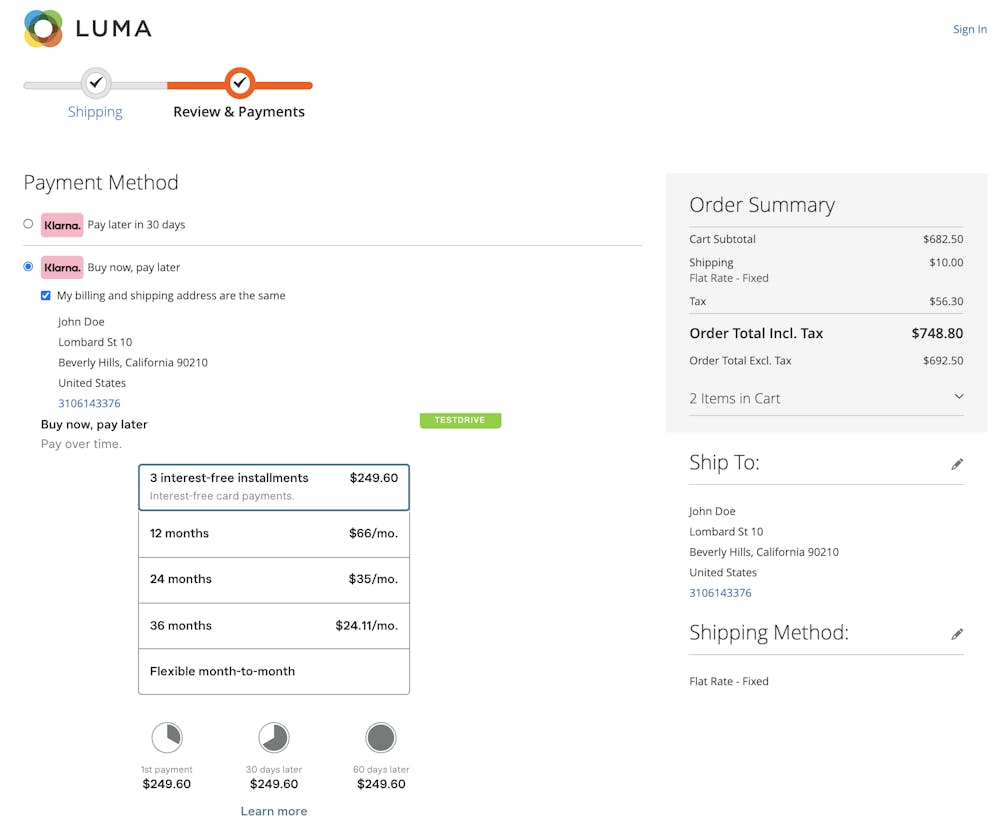Select Pay later in 30 days radio button

[28, 224]
